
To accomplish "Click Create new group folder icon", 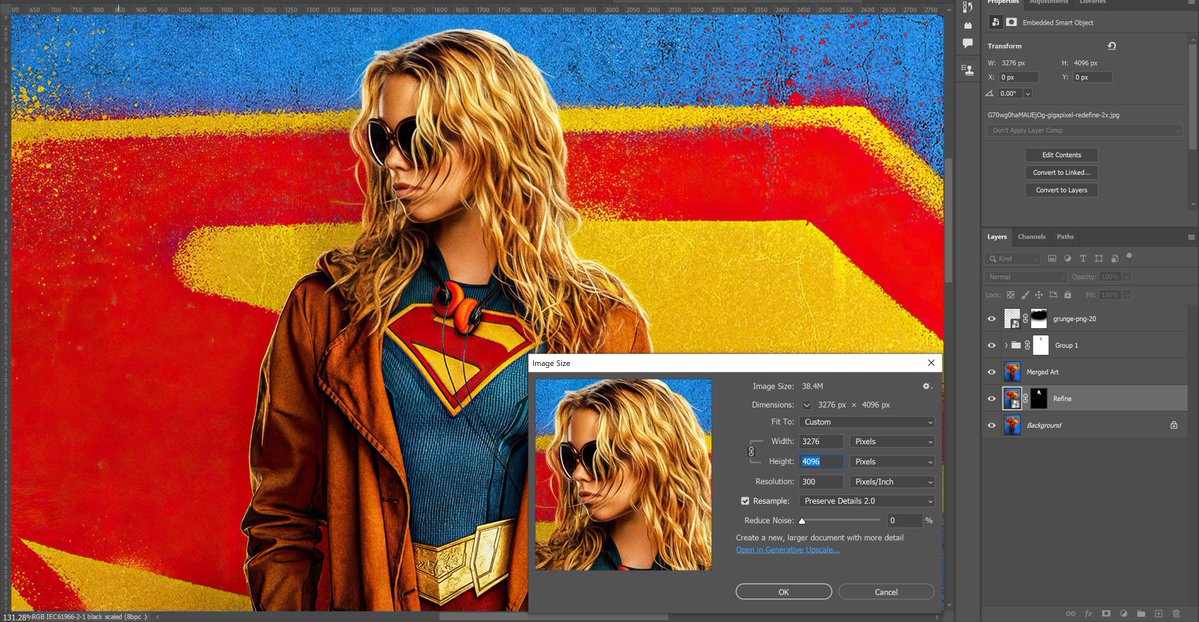I will point(1141,614).
